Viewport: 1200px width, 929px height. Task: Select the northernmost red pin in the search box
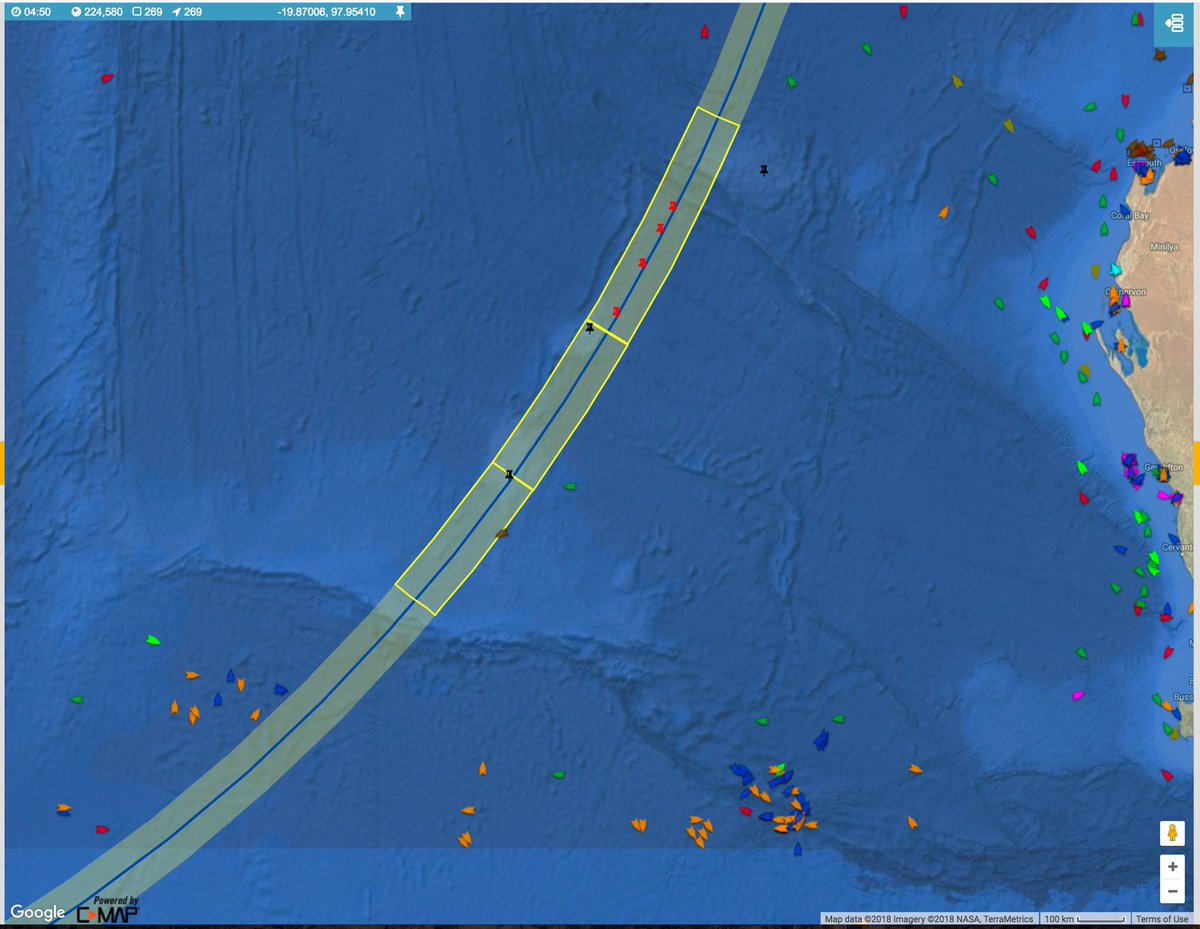tap(672, 206)
